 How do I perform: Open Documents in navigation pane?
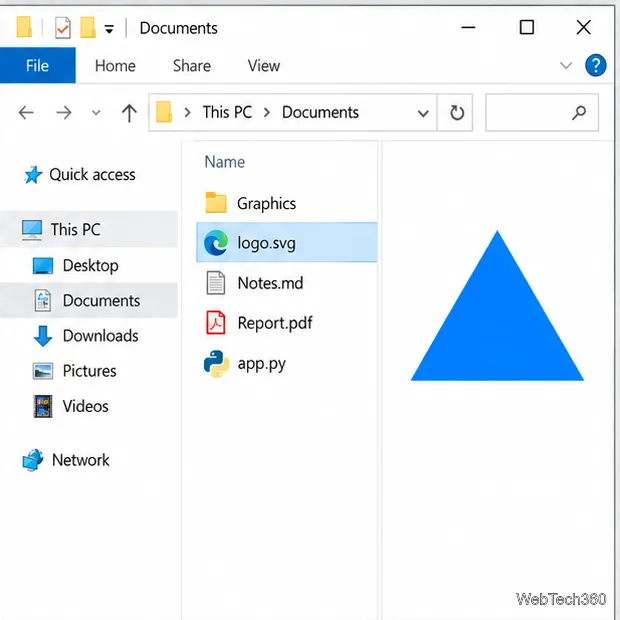click(x=89, y=301)
